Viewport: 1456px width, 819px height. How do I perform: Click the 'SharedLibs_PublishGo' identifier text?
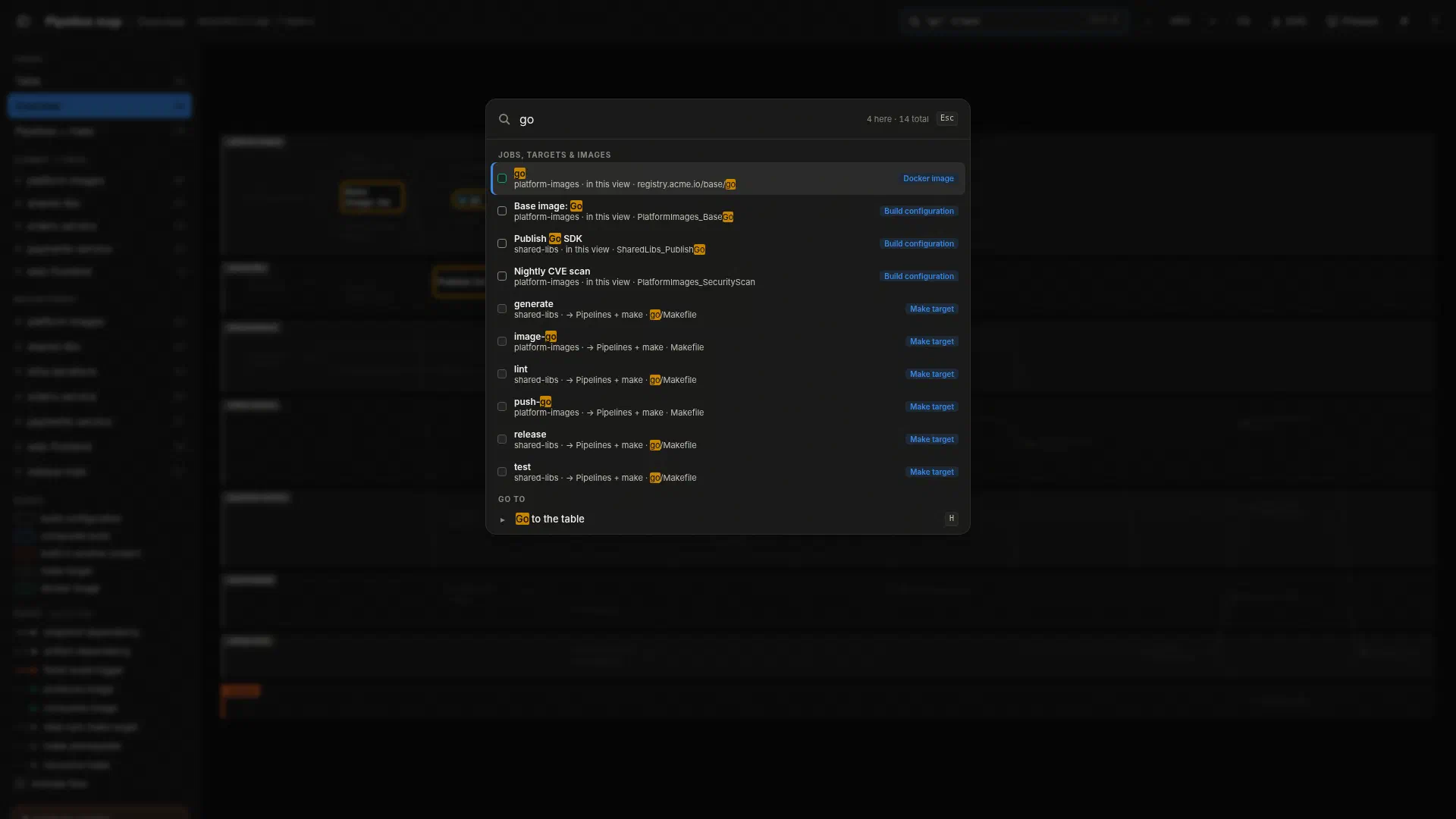[661, 249]
